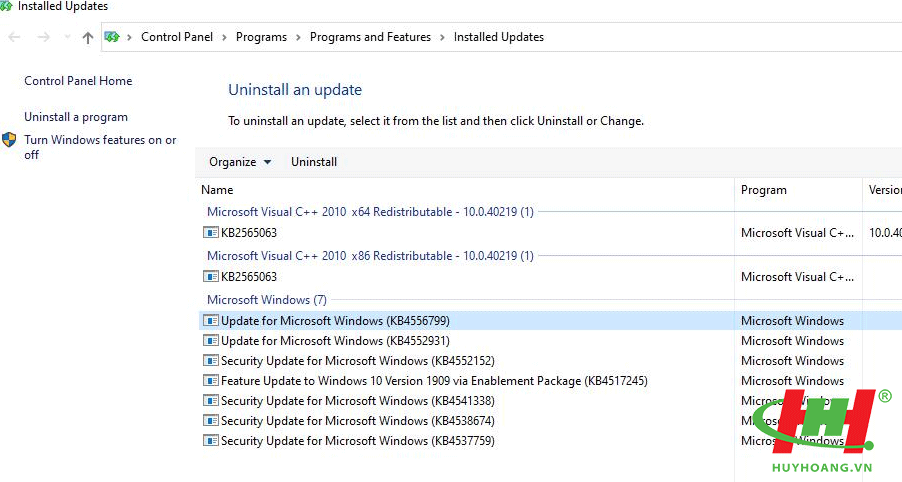Click the icon next to KB4556799 update

coord(211,320)
